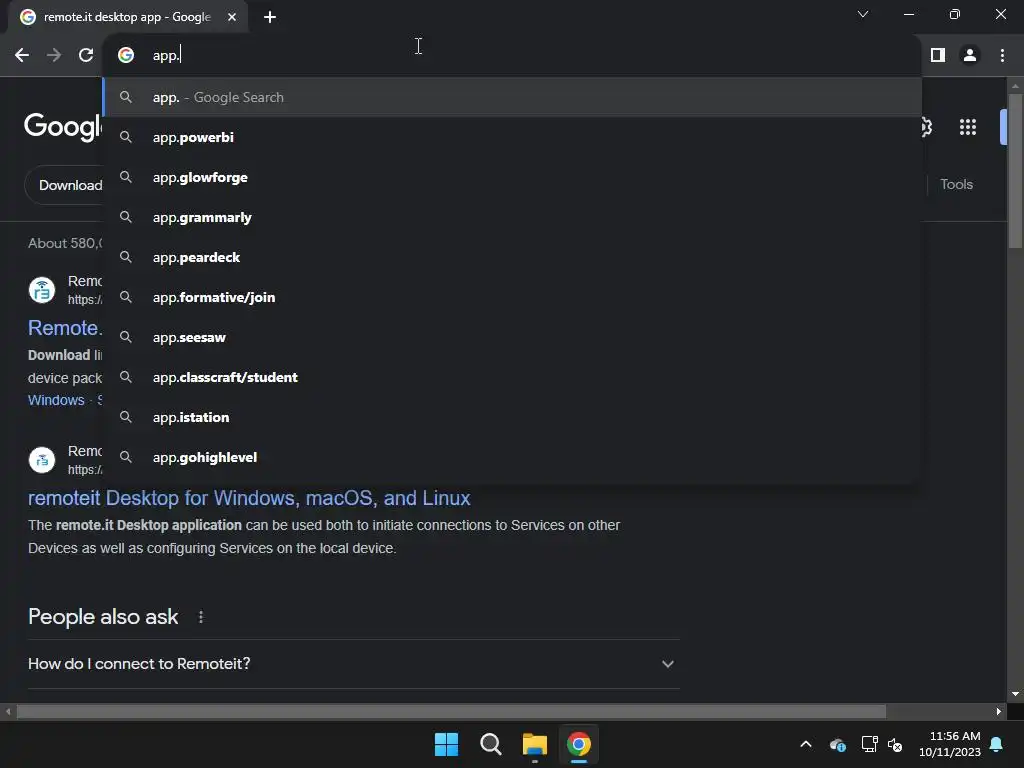Click the search icon beside app.powerbi
Screen dimensions: 1024x768
pos(126,137)
